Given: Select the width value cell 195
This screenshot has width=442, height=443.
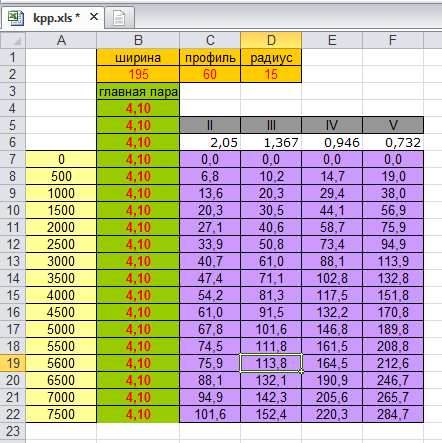Looking at the screenshot, I should pos(138,74).
